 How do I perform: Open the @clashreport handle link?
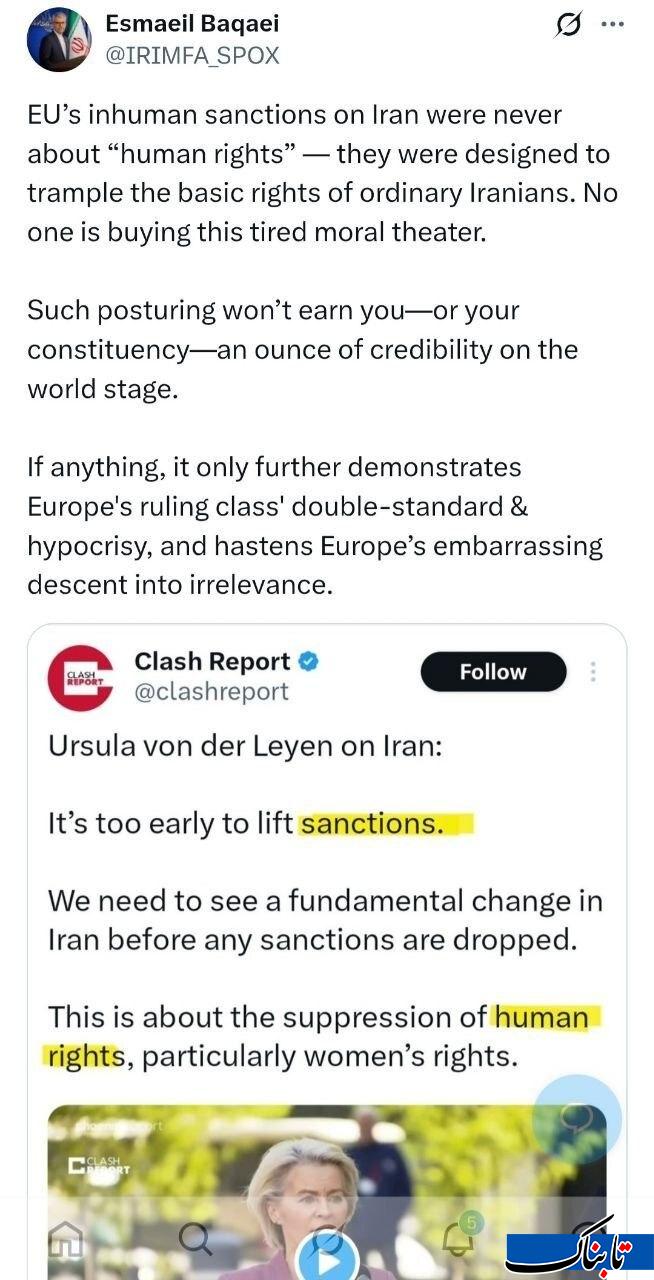(x=211, y=691)
